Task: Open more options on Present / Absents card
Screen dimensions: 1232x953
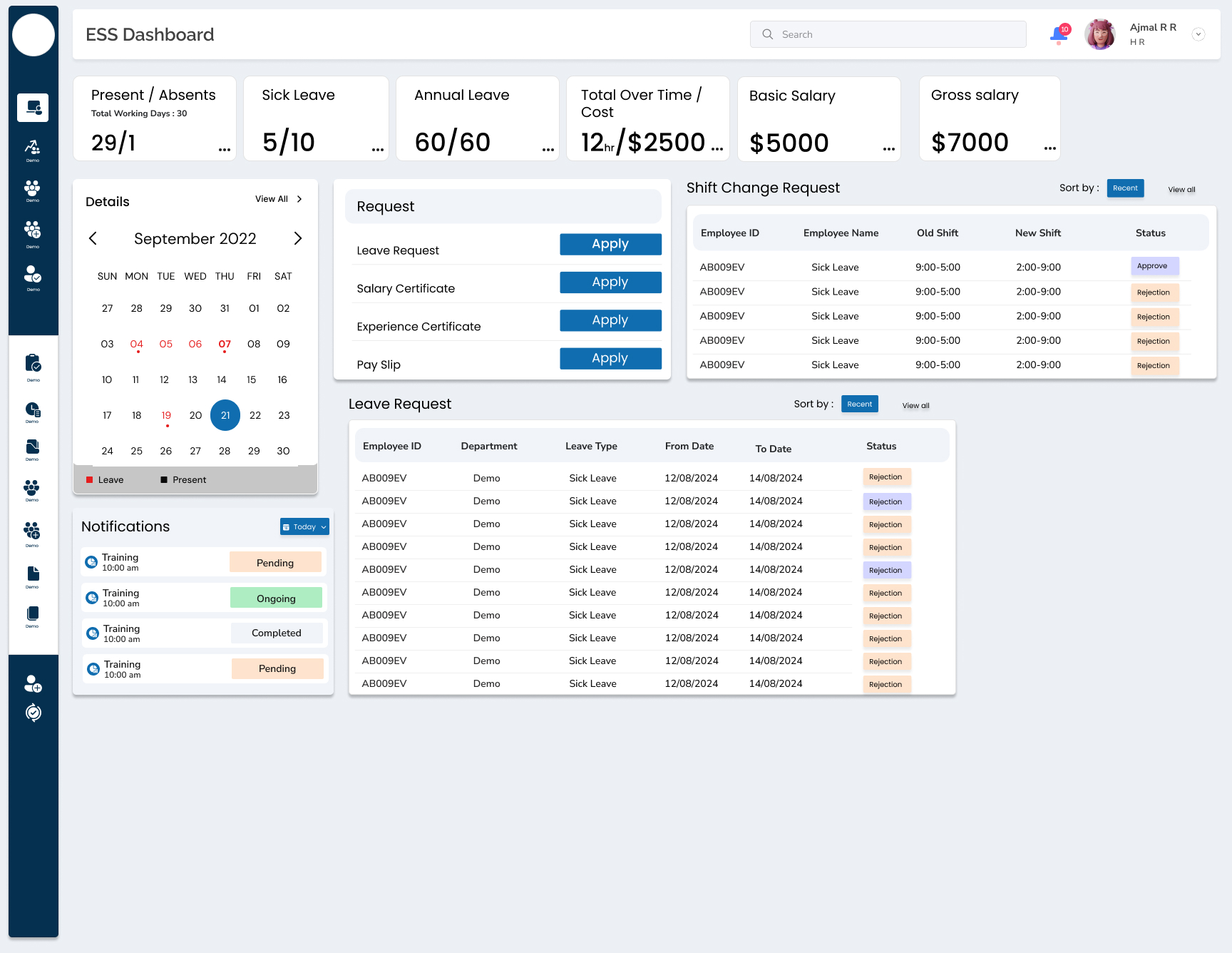Action: click(225, 150)
